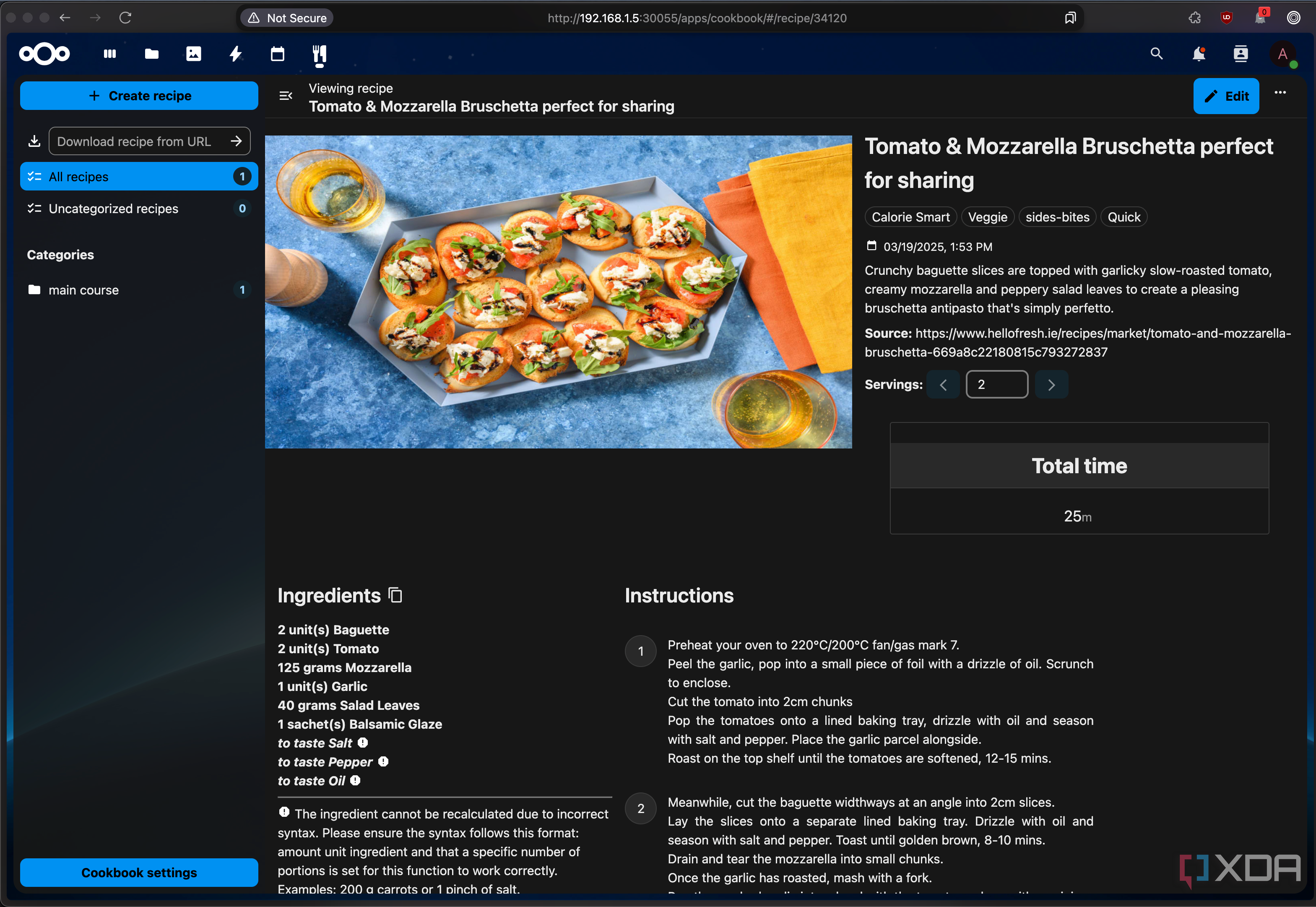This screenshot has width=1316, height=907.
Task: Edit the bruschetta recipe
Action: click(1226, 96)
